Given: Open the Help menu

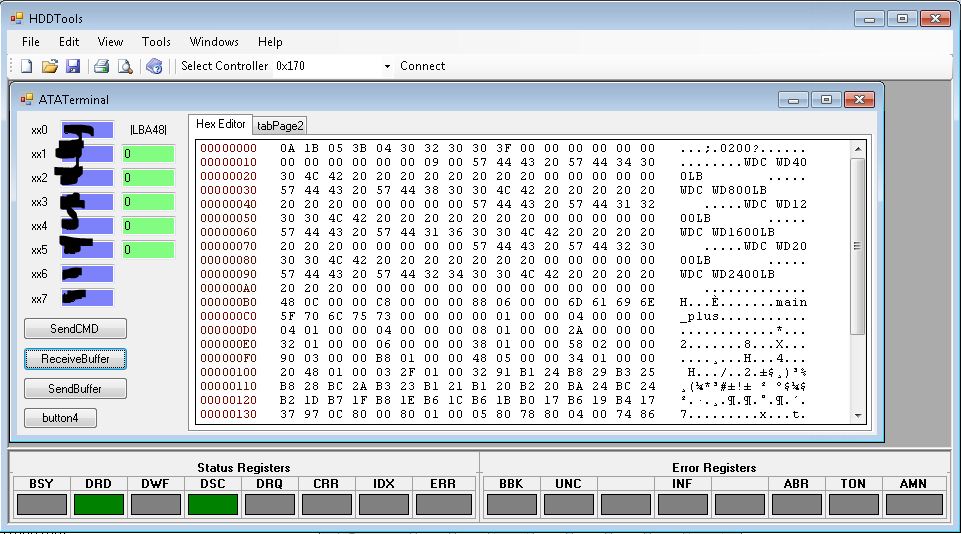Looking at the screenshot, I should pyautogui.click(x=270, y=42).
